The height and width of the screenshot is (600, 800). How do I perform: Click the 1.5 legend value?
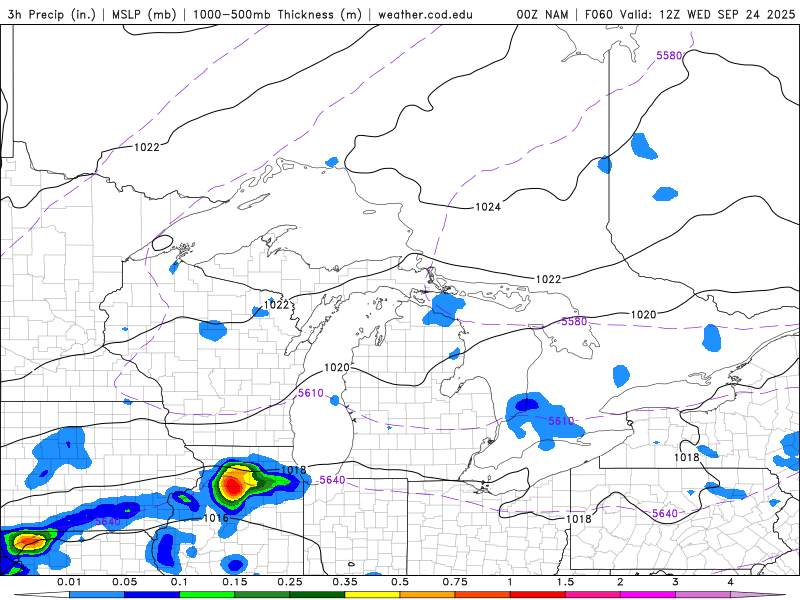coord(565,582)
